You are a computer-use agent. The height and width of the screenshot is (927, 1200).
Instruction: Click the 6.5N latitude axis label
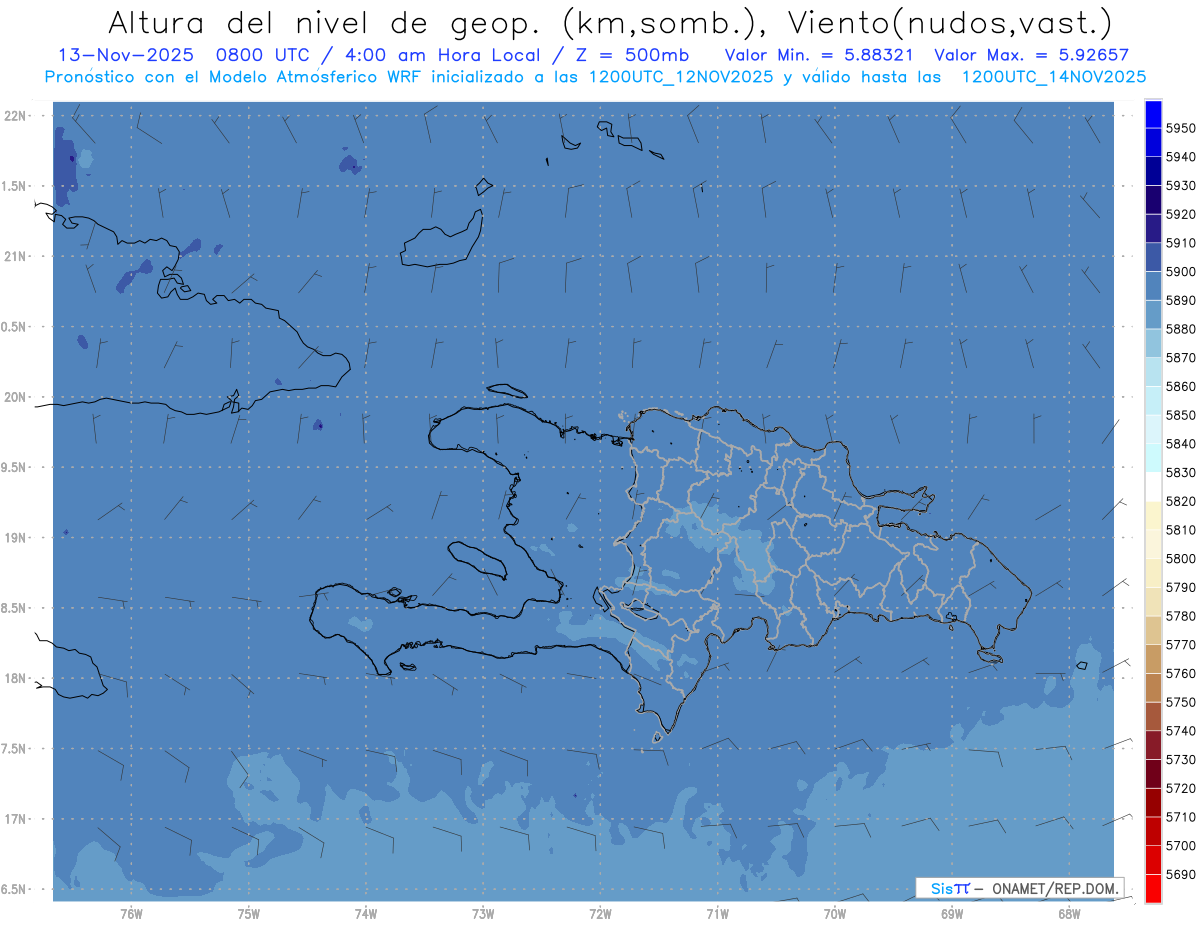tap(13, 890)
